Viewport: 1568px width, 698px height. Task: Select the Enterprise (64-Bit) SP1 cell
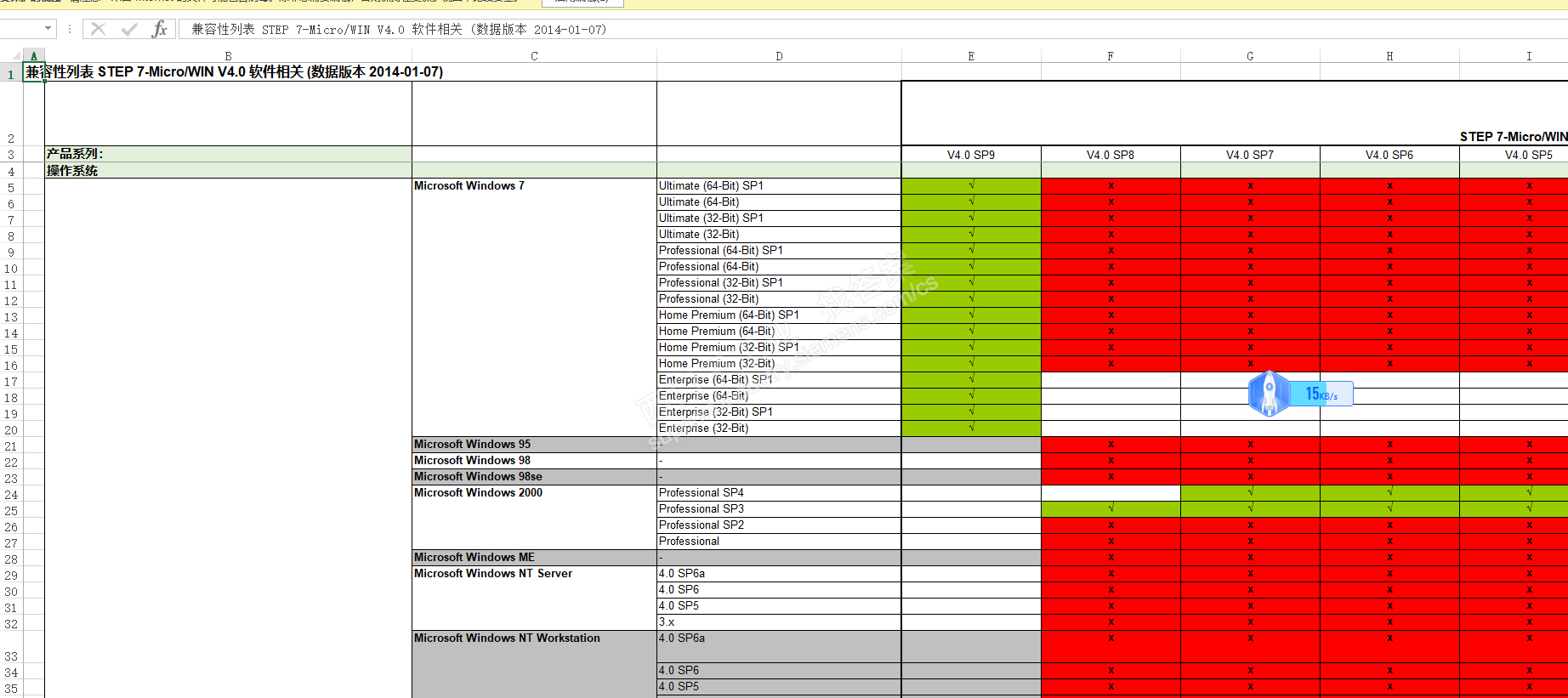pos(779,380)
